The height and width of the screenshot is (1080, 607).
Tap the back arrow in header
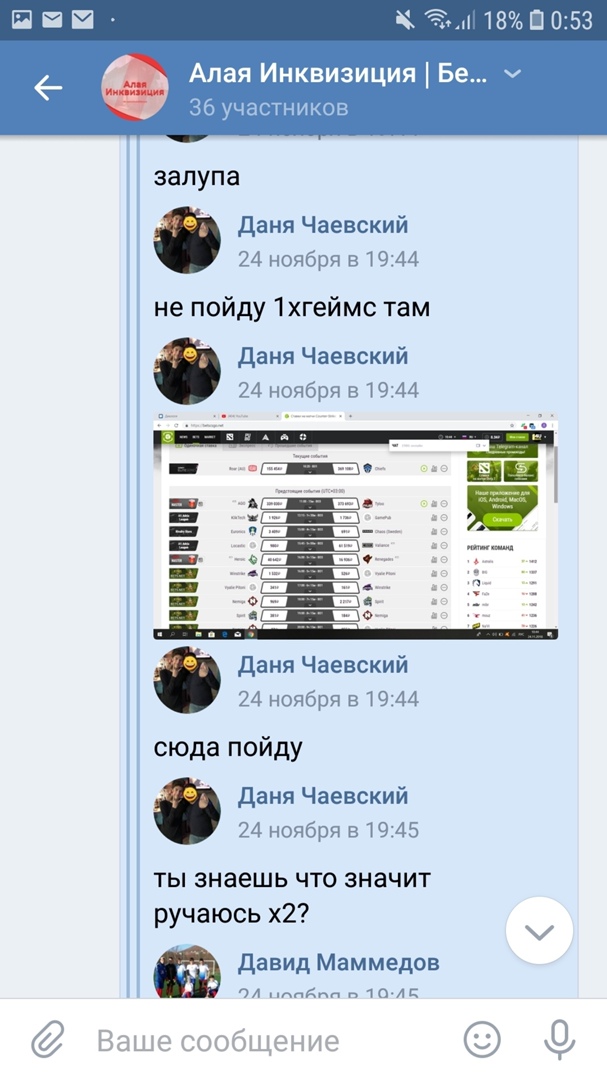pyautogui.click(x=48, y=88)
